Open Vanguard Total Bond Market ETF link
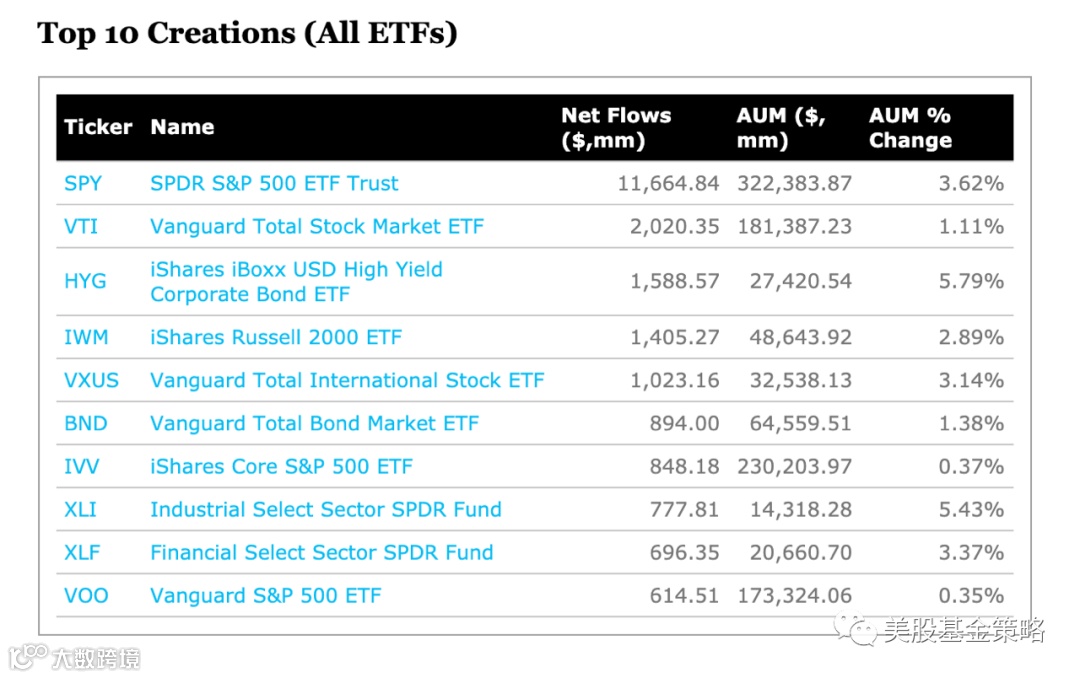1080x678 pixels. 314,424
